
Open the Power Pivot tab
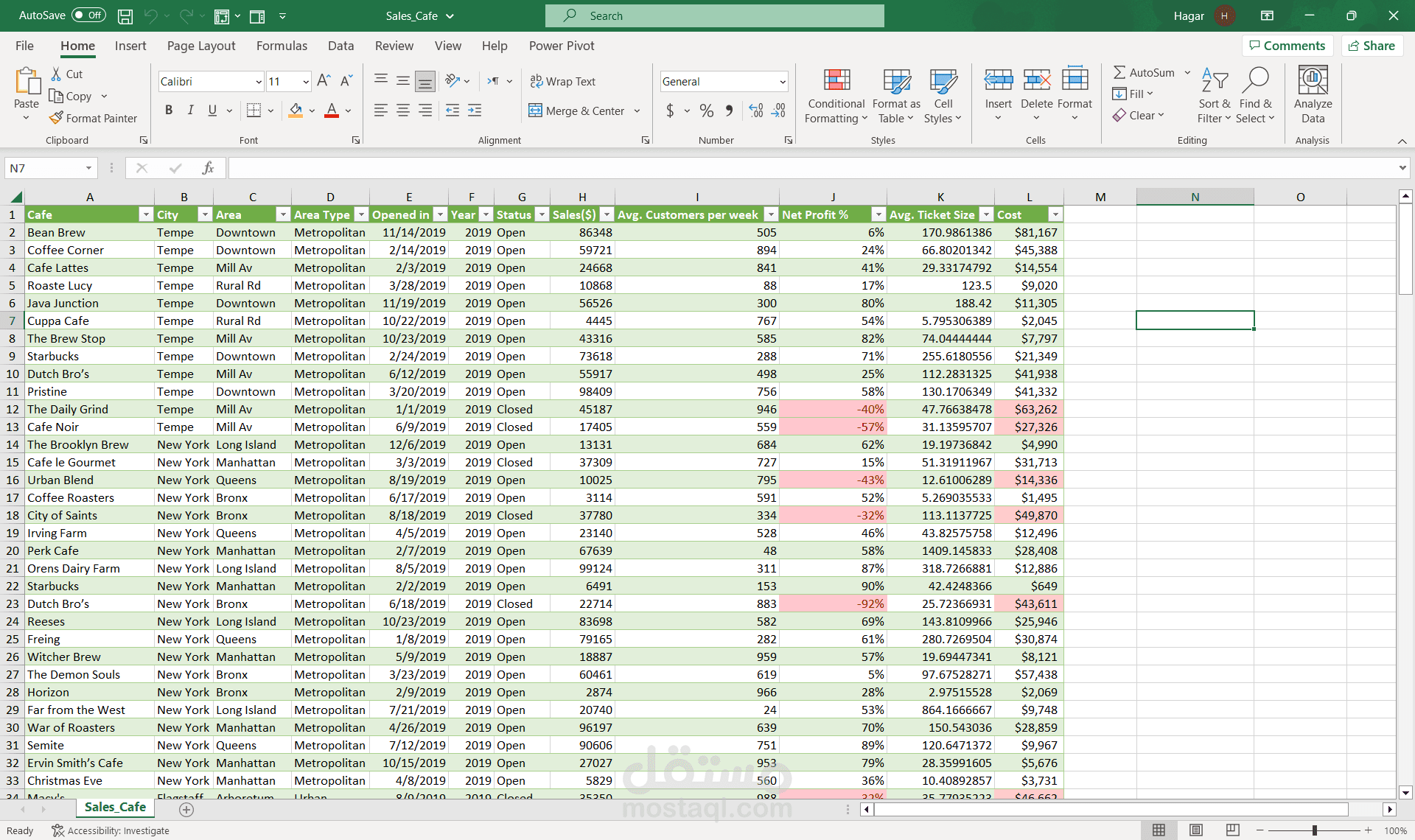point(561,46)
